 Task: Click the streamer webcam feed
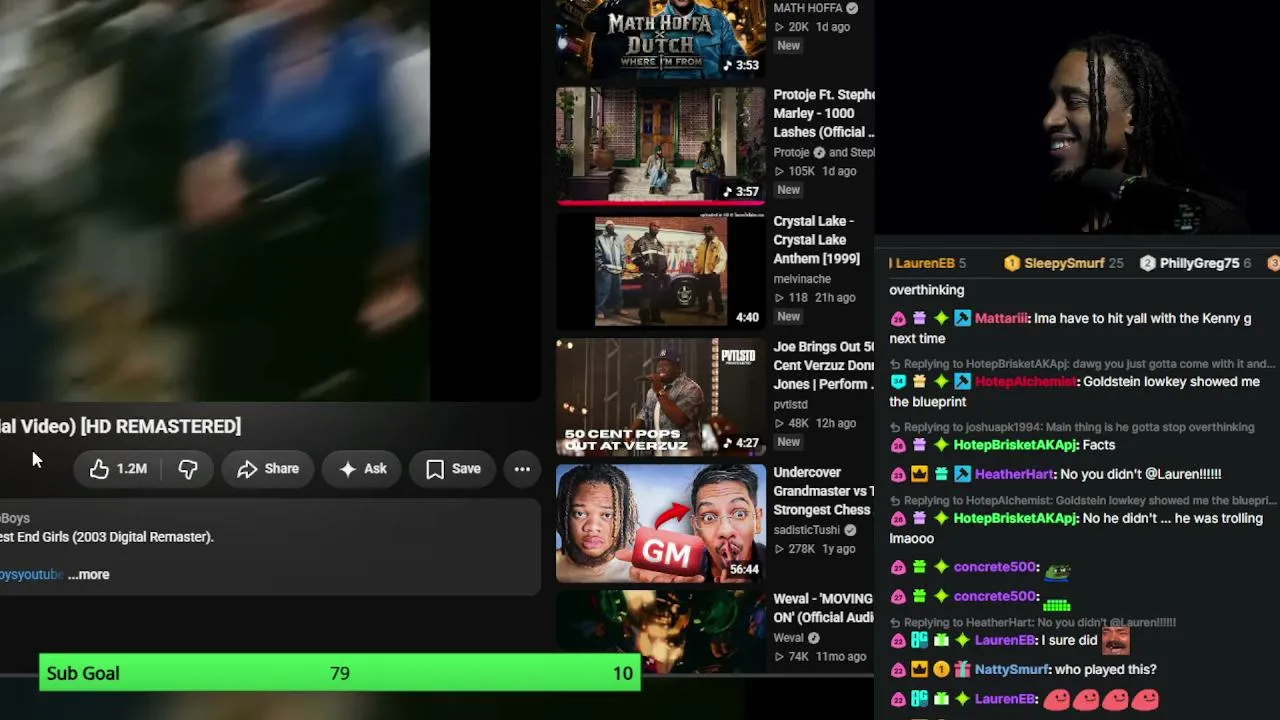point(1078,118)
